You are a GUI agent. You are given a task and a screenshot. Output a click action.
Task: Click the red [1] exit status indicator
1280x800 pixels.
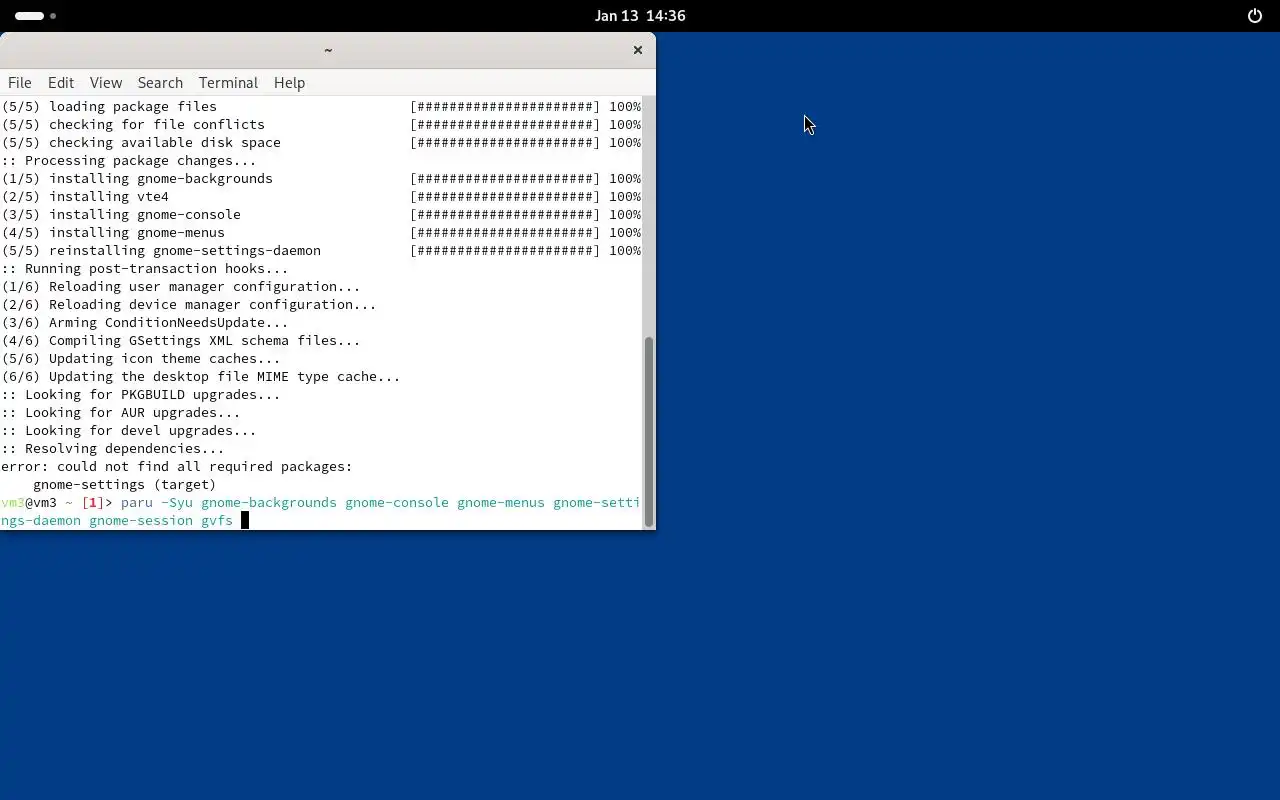coord(93,503)
